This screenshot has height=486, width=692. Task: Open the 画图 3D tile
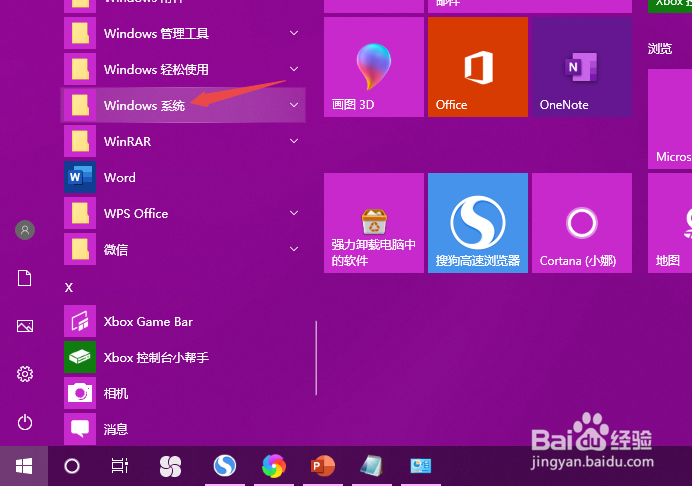click(374, 67)
